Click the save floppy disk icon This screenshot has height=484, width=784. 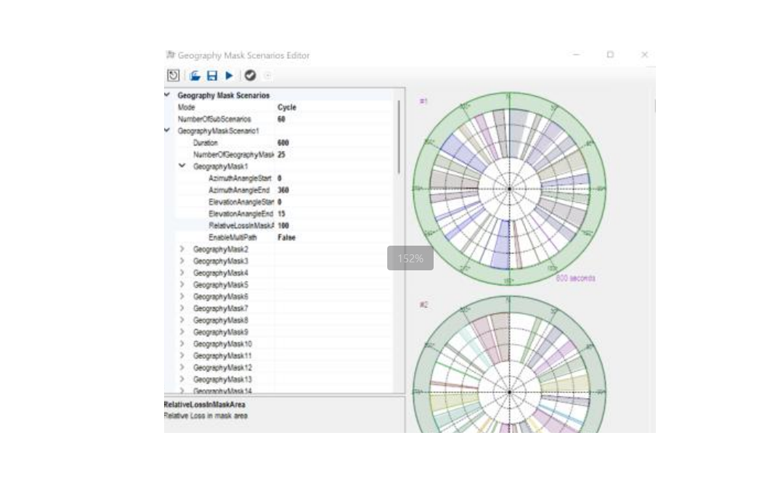pos(212,75)
